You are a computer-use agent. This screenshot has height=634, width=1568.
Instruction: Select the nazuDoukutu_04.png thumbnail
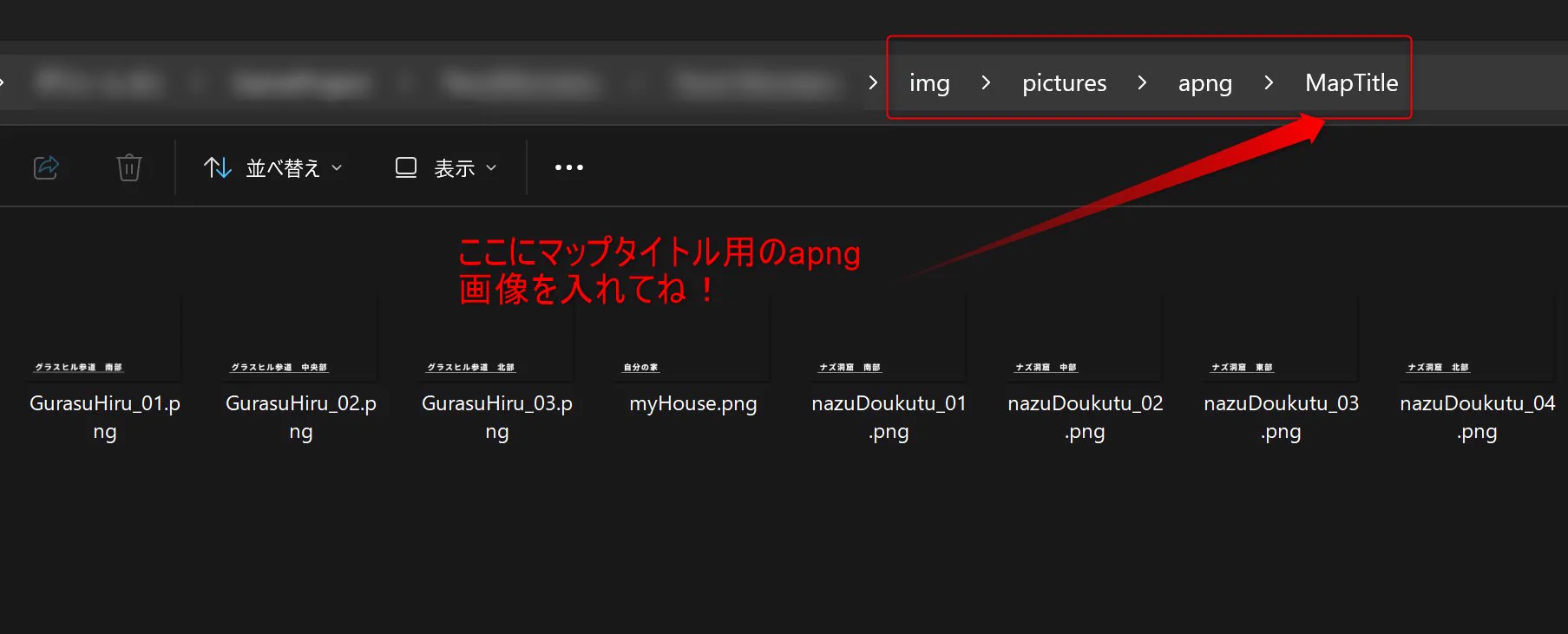coord(1478,337)
